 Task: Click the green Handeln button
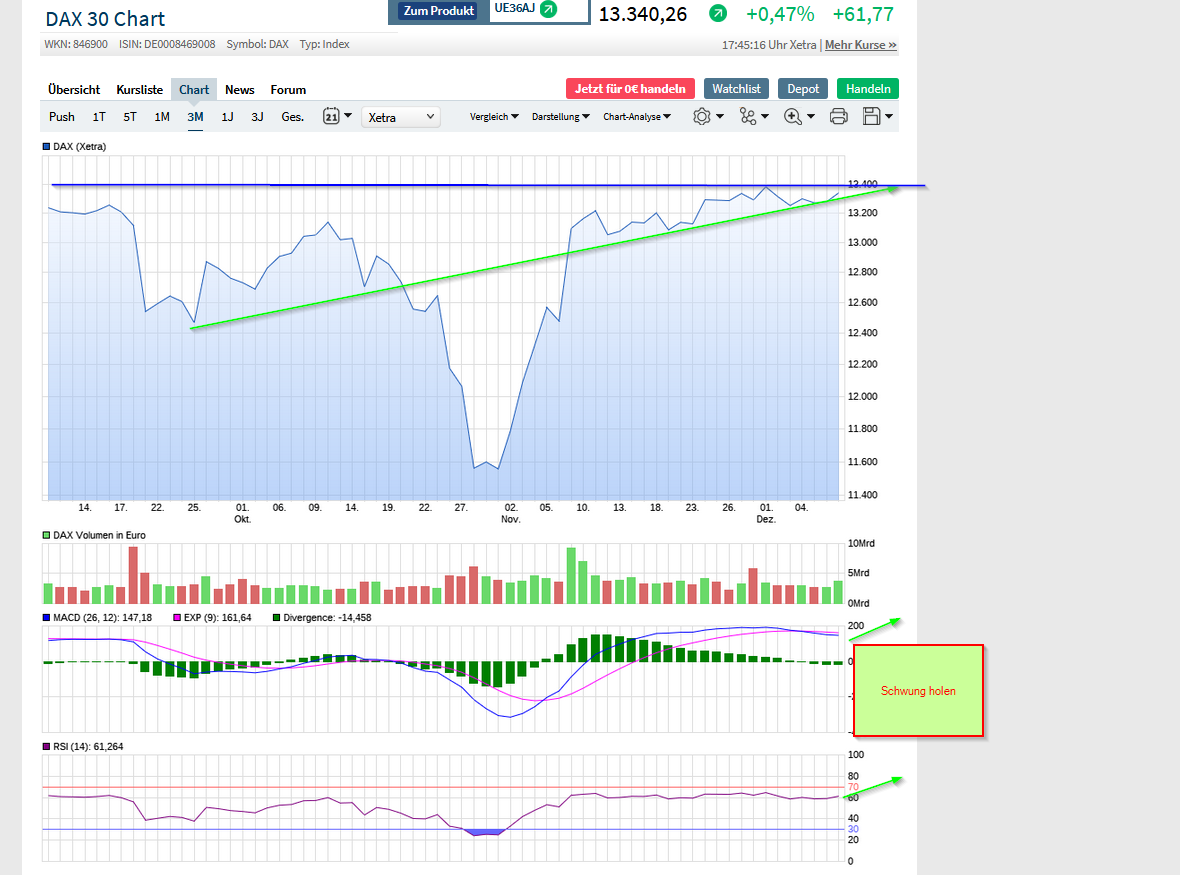868,89
